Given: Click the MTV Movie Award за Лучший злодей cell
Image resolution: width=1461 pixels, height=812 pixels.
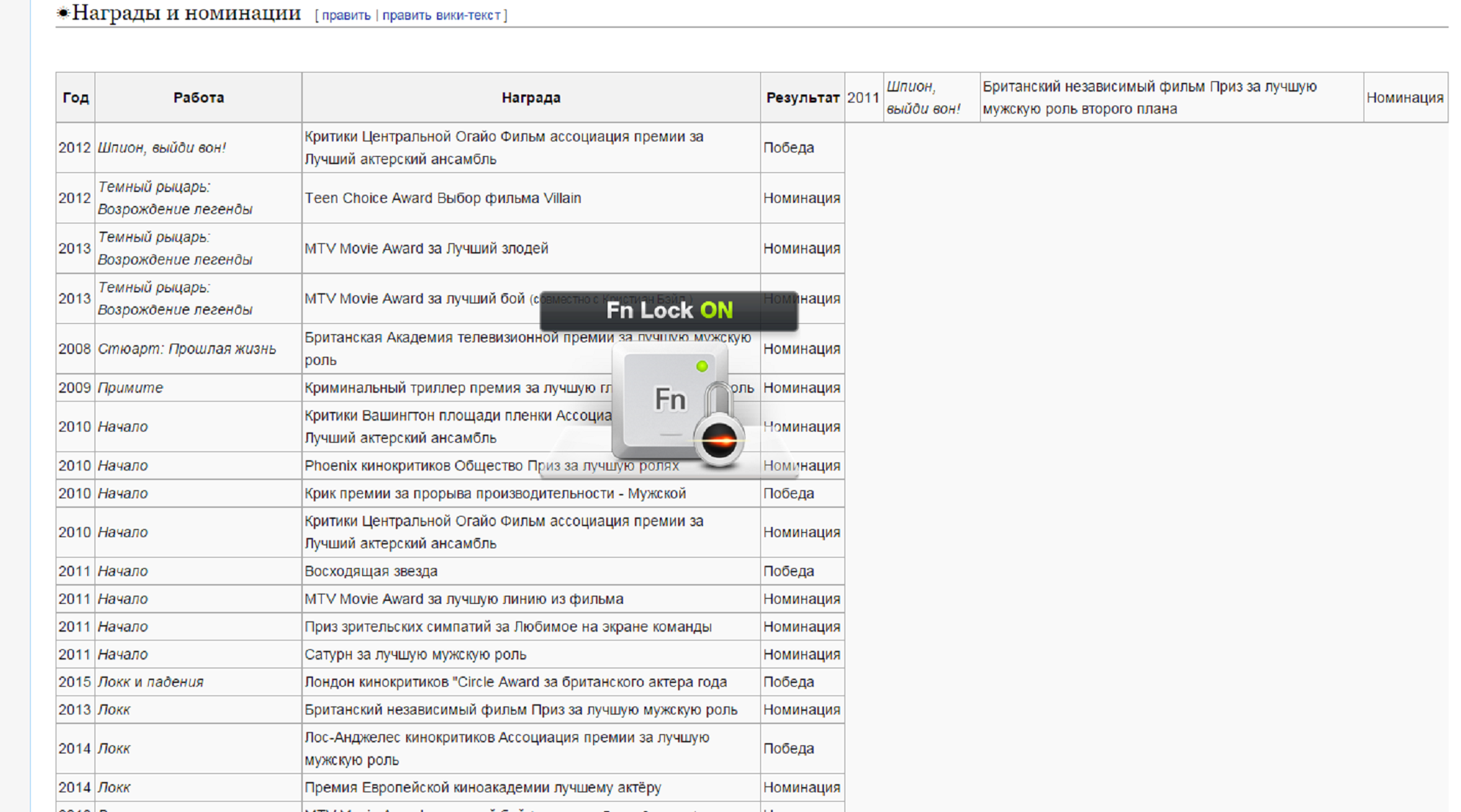Looking at the screenshot, I should tap(426, 248).
